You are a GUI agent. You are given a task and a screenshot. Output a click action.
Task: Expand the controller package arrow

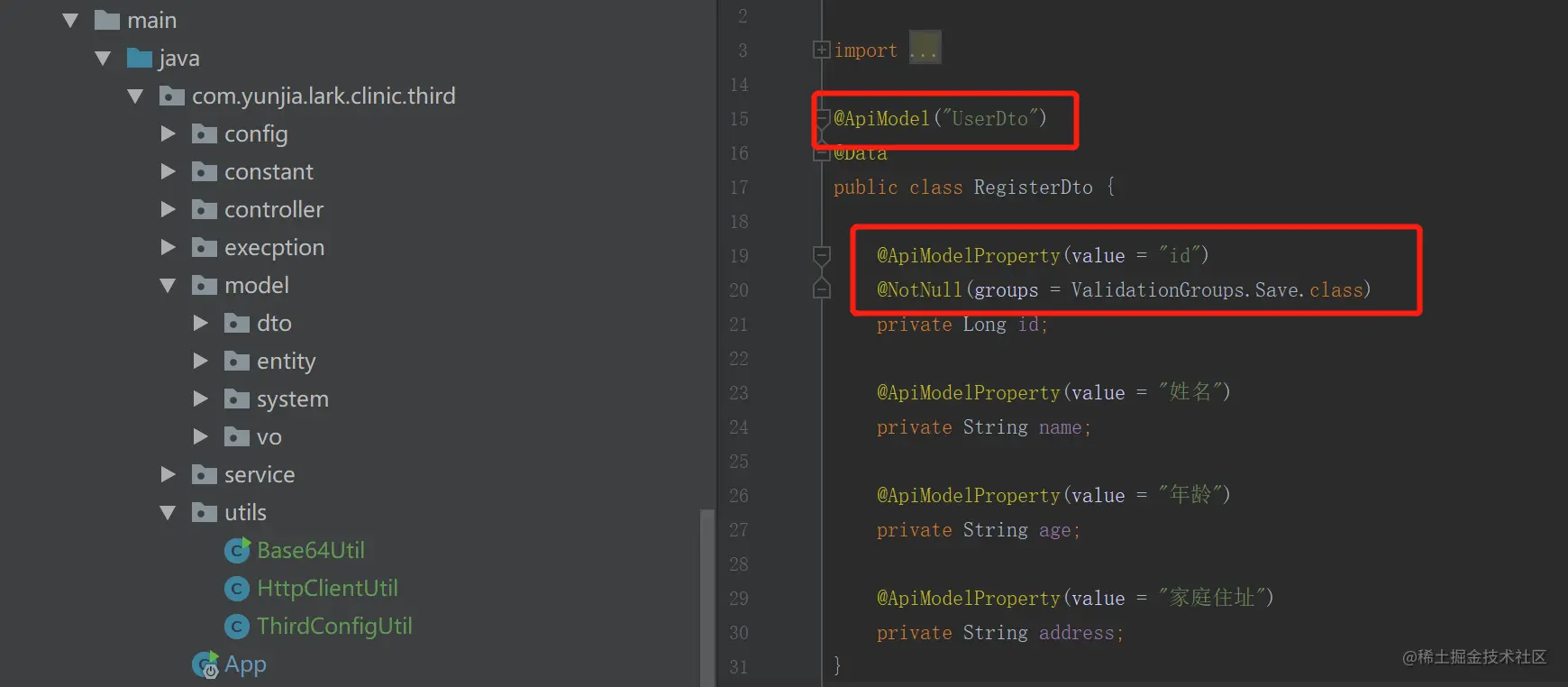(168, 209)
